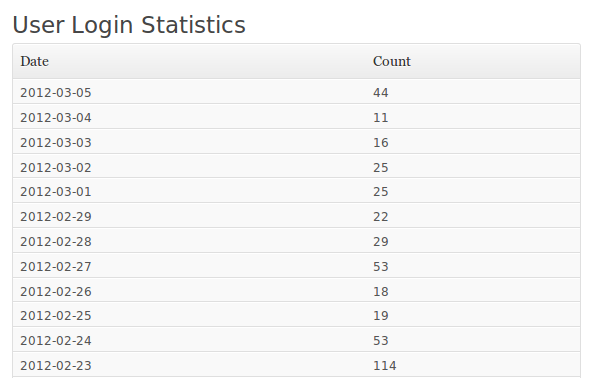Screen dimensions: 592x378
Task: Click the count 18 cell
Action: click(x=381, y=291)
